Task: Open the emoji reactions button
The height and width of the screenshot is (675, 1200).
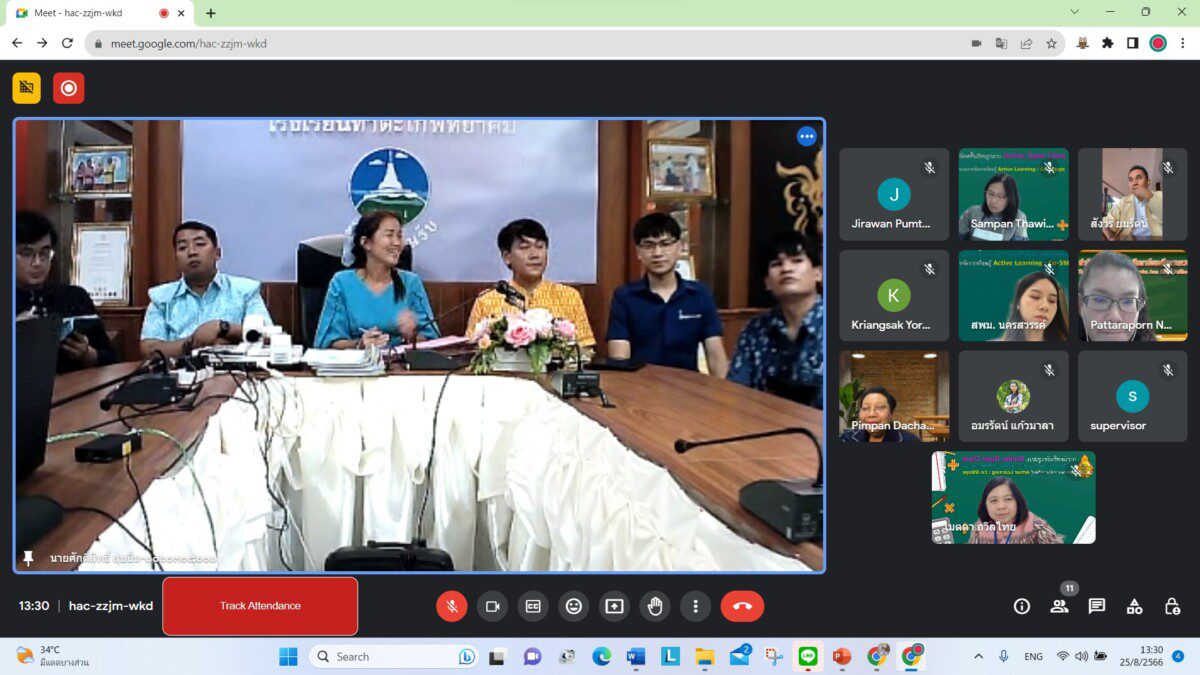Action: pos(573,606)
